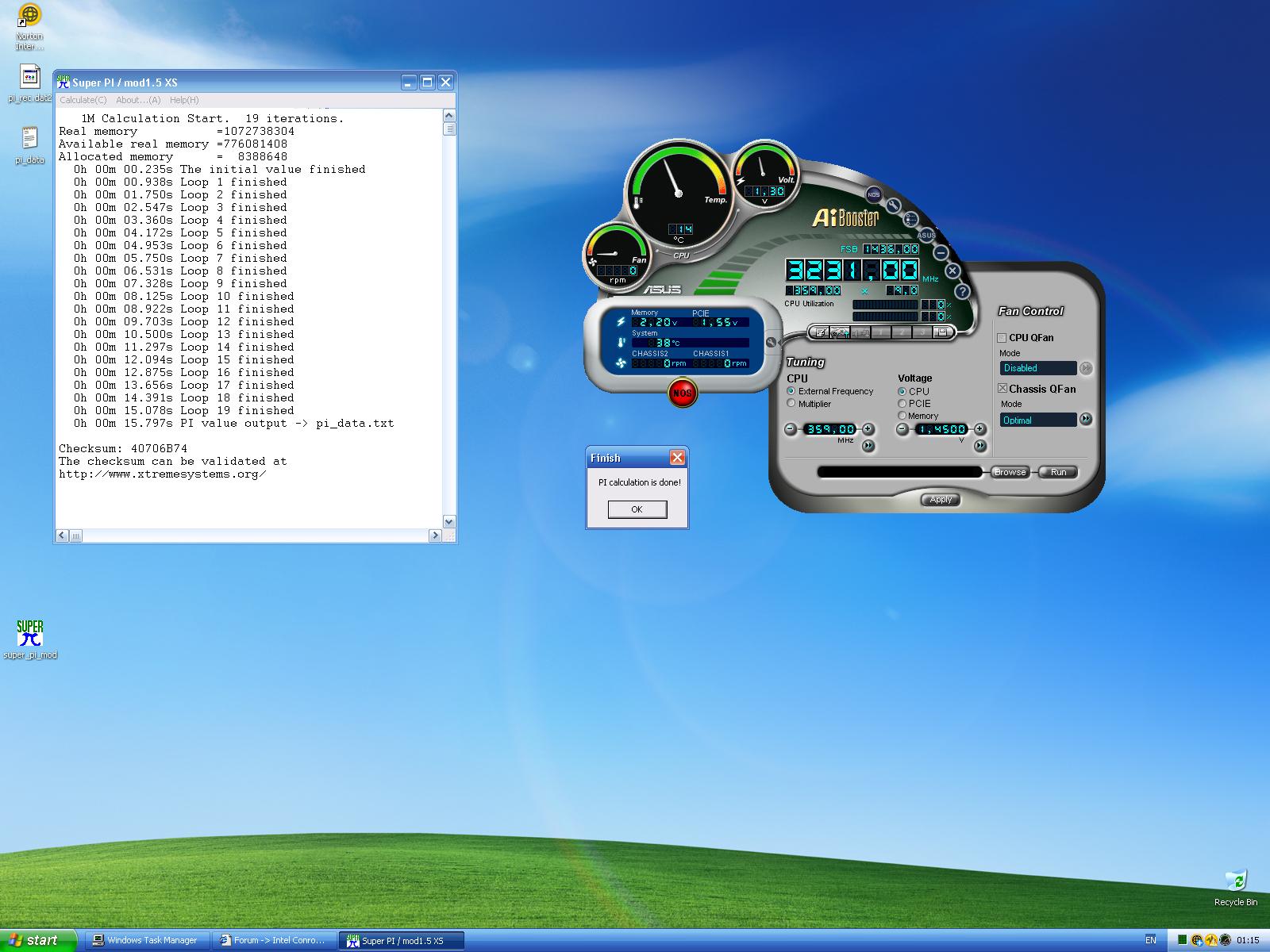Viewport: 1270px width, 952px height.
Task: Click arrow next to Disabled mode field
Action: 1086,368
